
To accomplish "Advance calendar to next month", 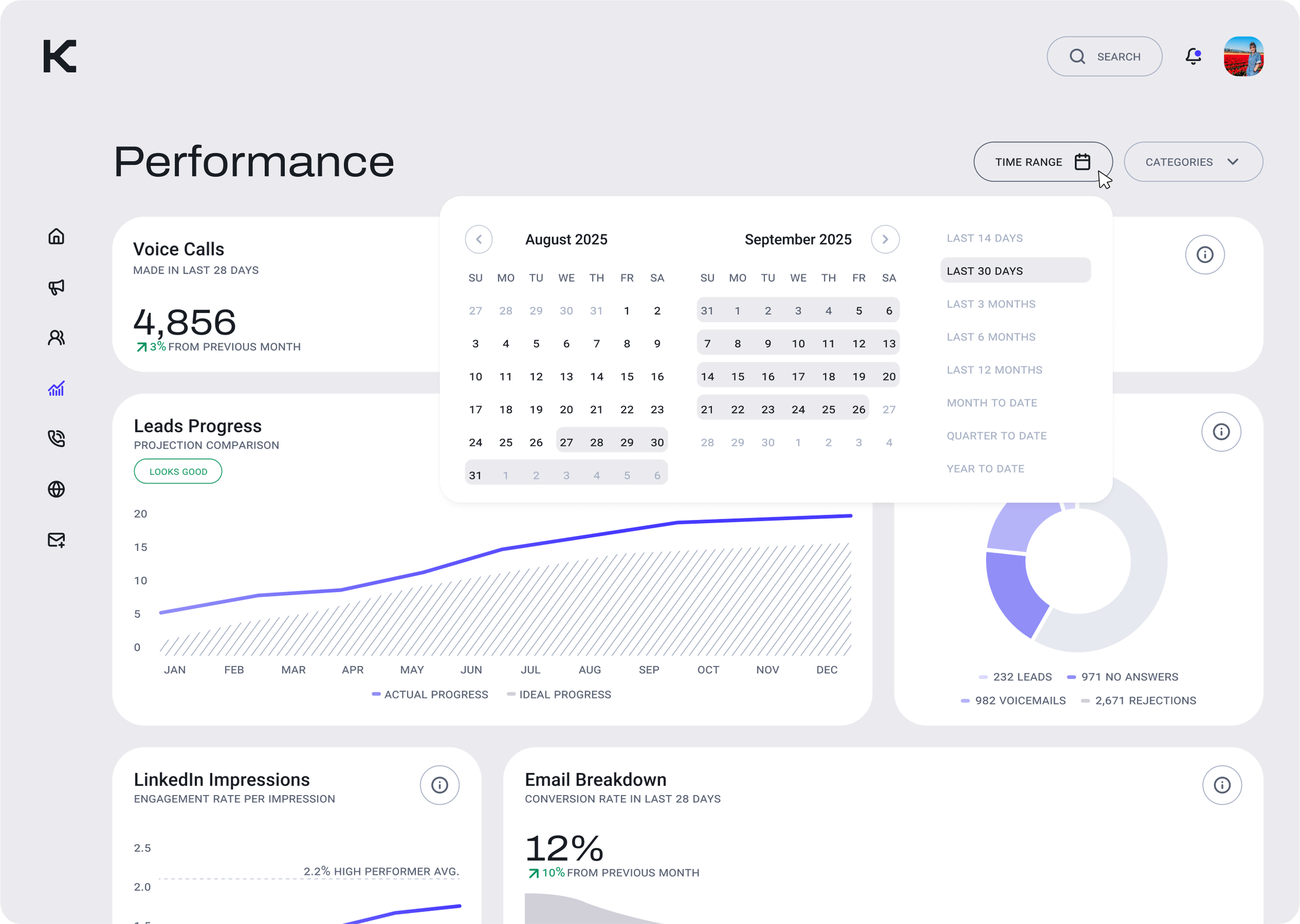I will point(885,240).
